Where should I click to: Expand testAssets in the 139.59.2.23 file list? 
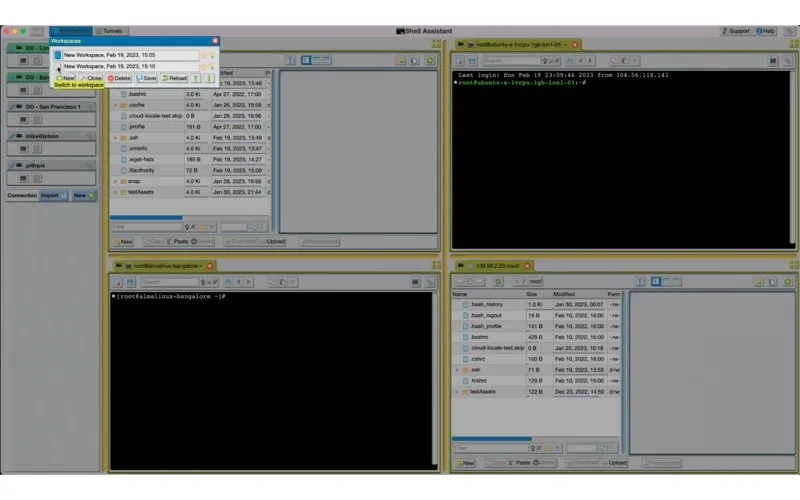tap(457, 392)
